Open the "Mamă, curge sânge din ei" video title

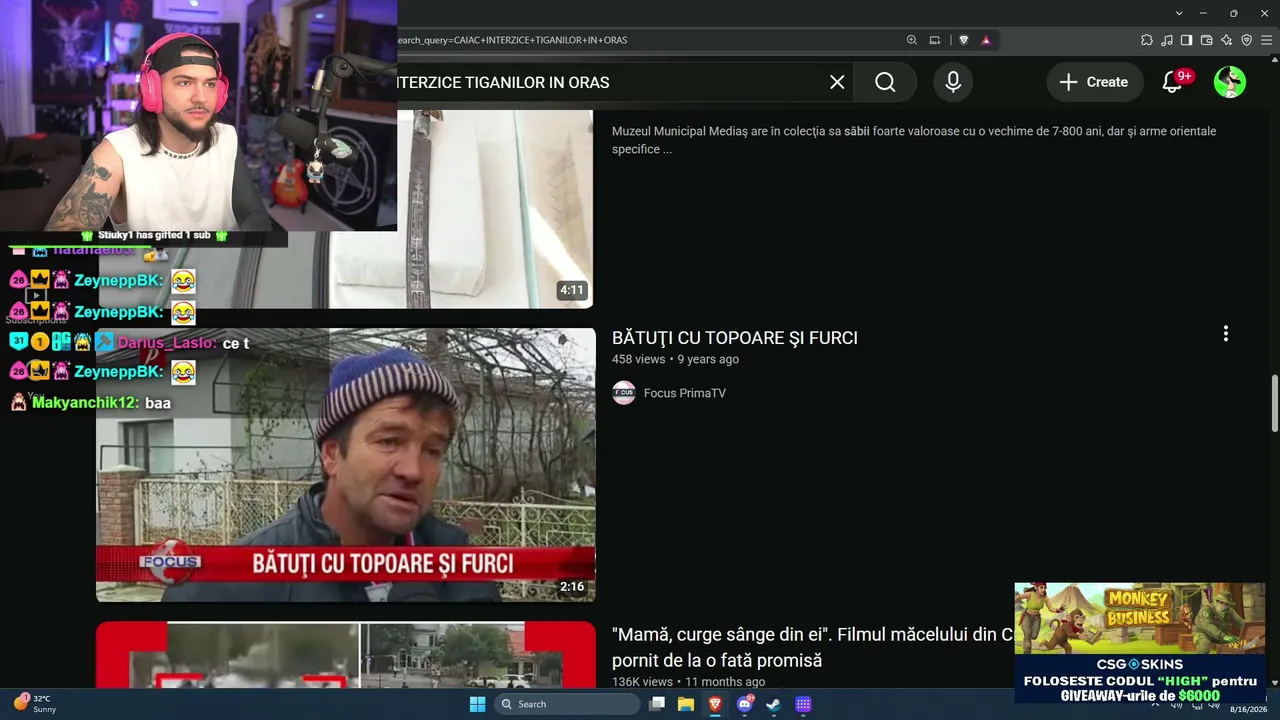pyautogui.click(x=813, y=647)
